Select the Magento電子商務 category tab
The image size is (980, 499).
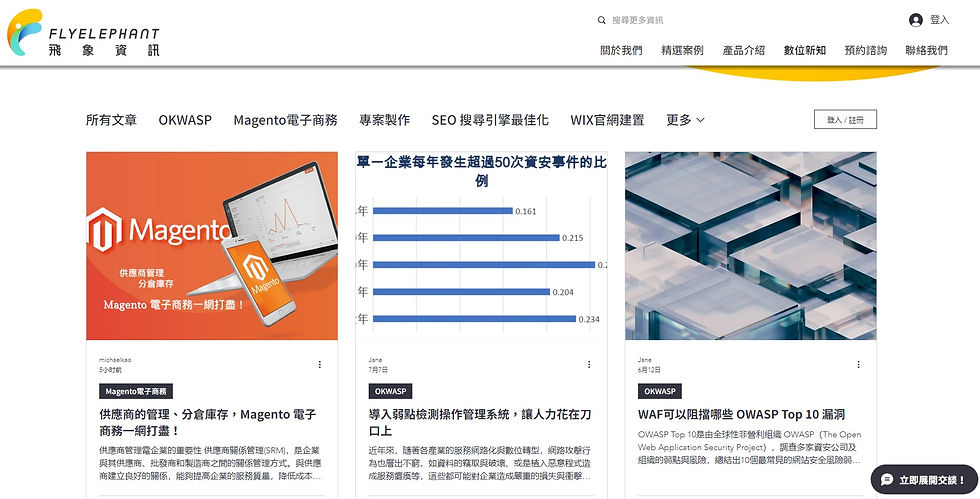(285, 119)
